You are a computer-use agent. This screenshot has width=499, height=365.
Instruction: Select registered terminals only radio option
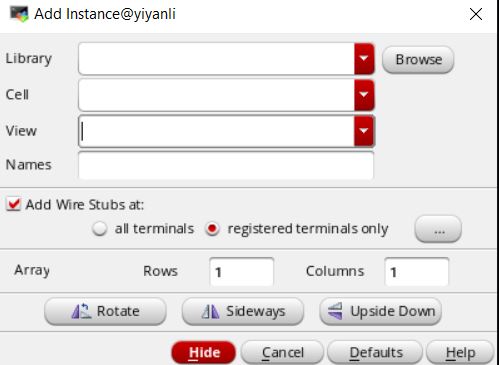click(x=212, y=229)
